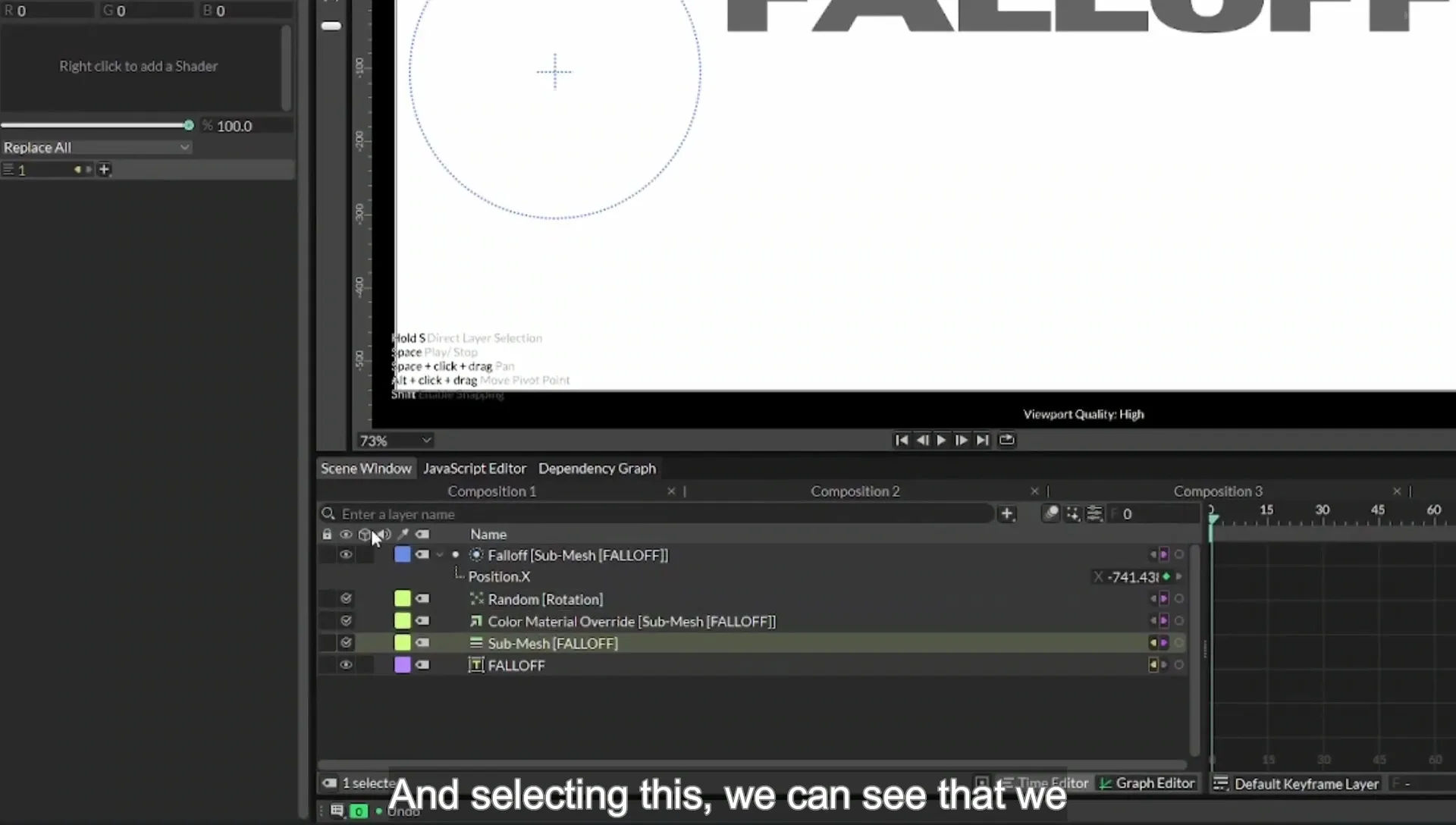Screen dimensions: 1456x825
Task: Toggle visibility of FALLOFF text layer
Action: click(x=346, y=665)
